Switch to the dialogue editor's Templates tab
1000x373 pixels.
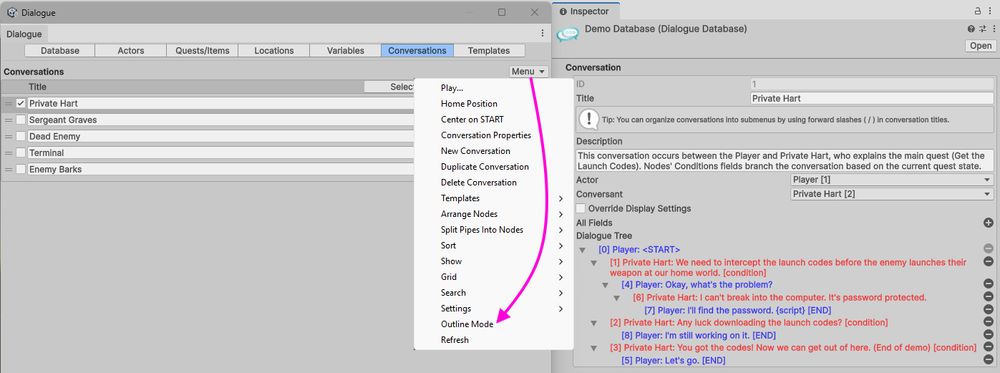[489, 50]
